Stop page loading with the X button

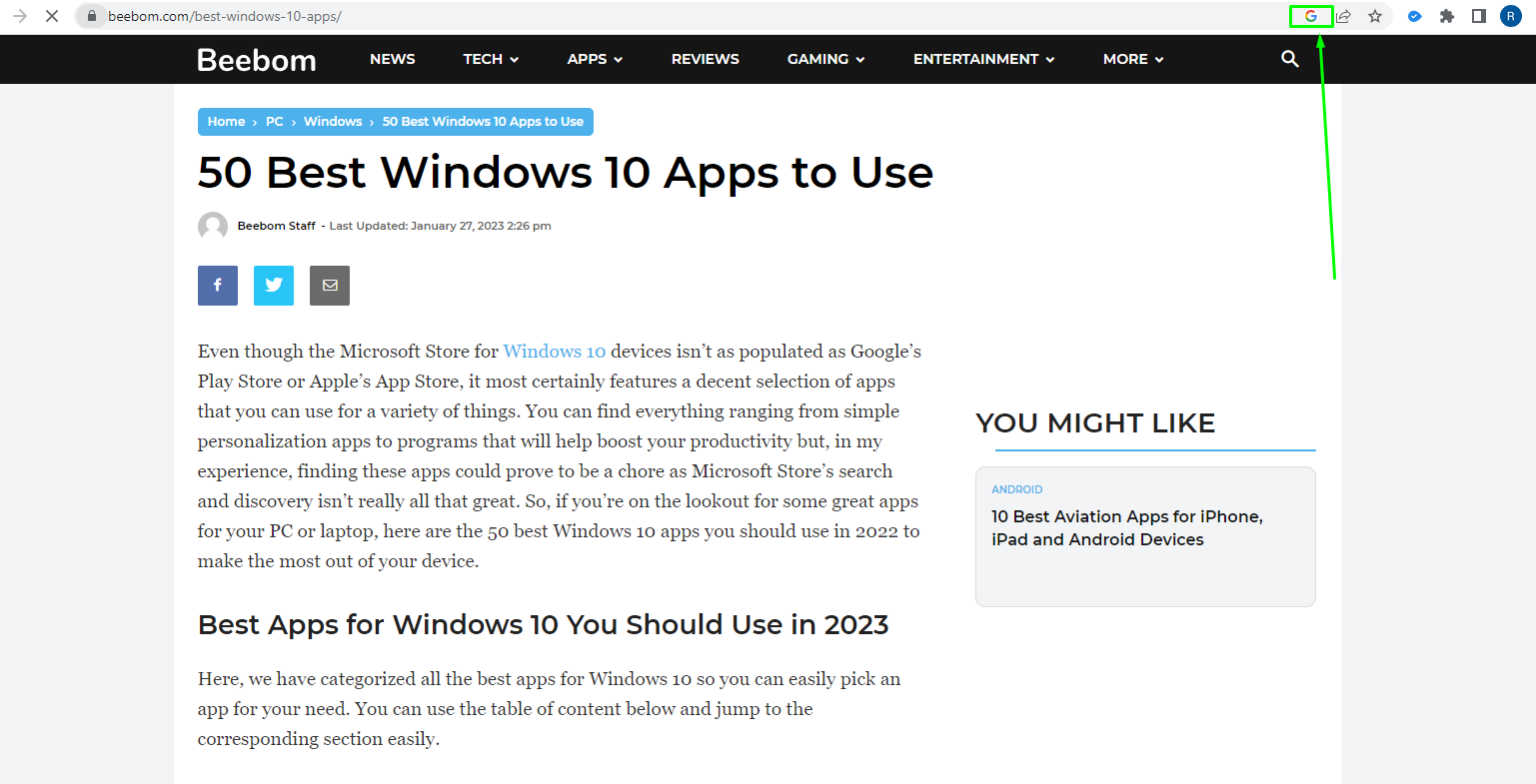pos(52,16)
